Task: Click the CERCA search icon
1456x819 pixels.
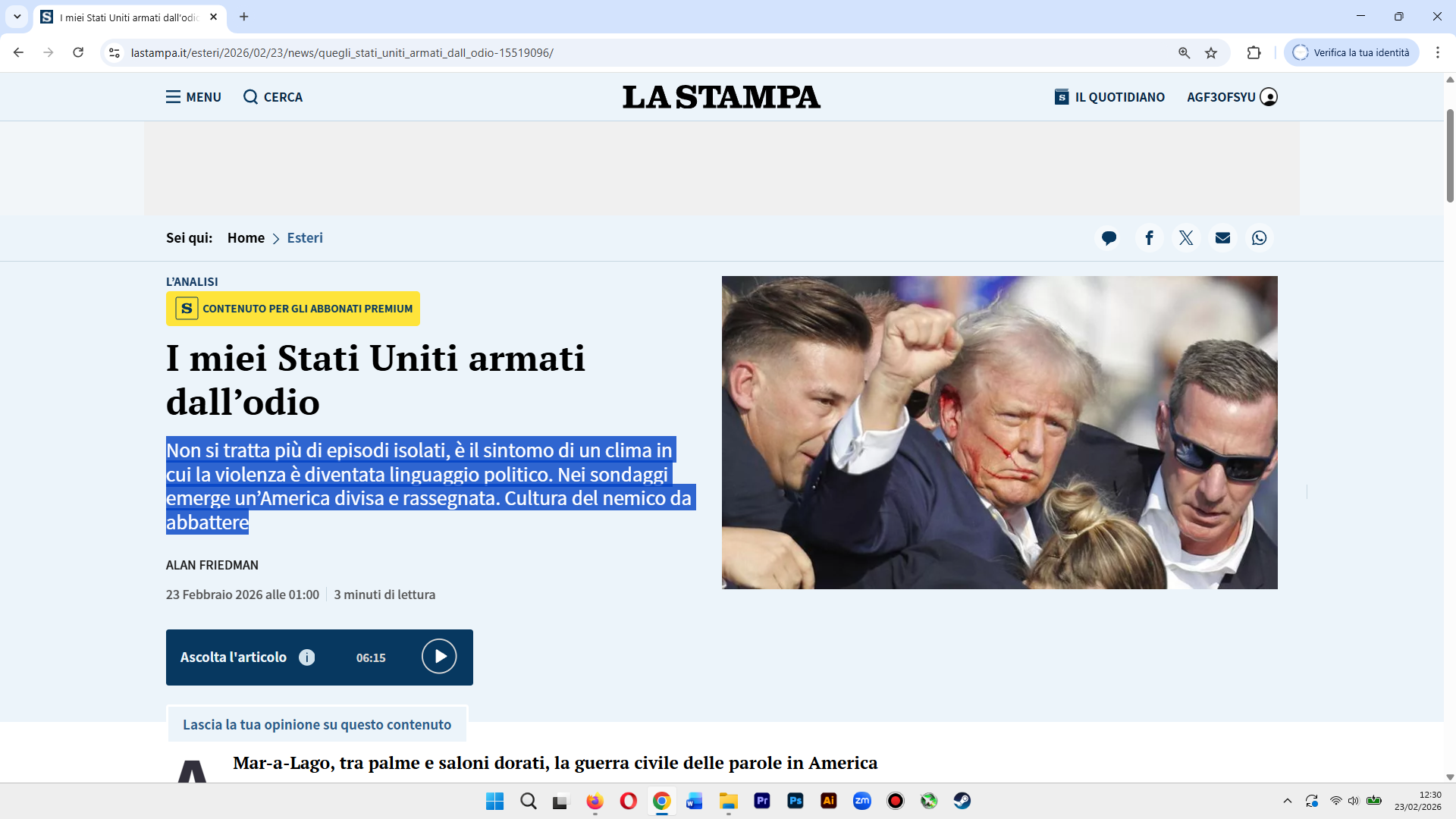Action: point(250,97)
